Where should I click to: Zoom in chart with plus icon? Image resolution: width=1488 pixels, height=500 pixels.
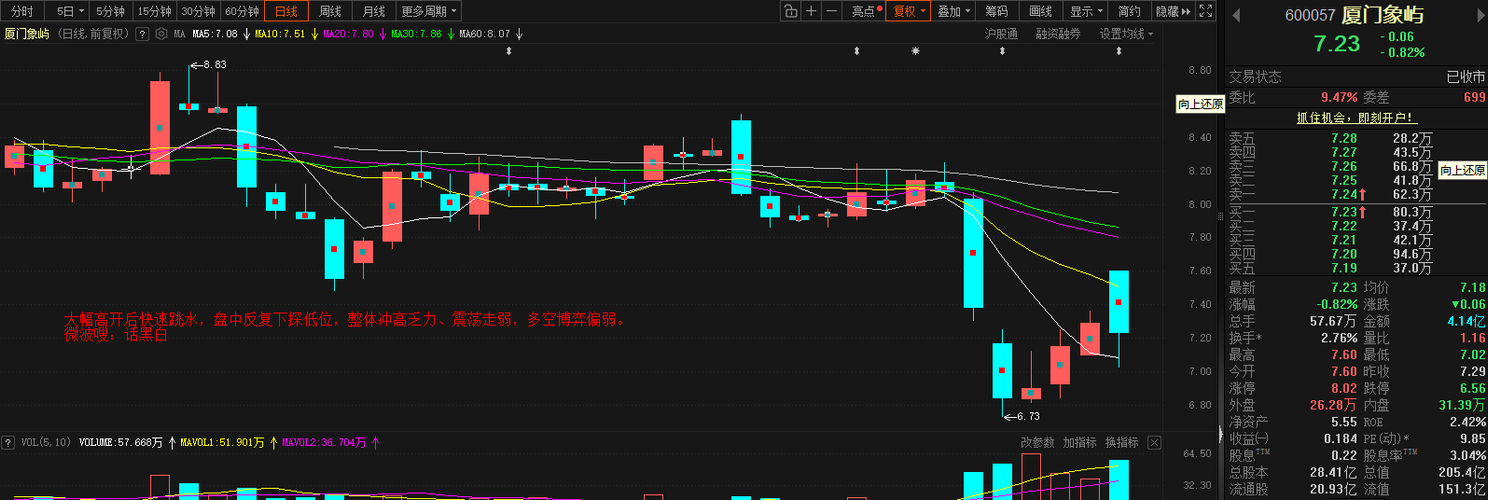click(x=811, y=11)
